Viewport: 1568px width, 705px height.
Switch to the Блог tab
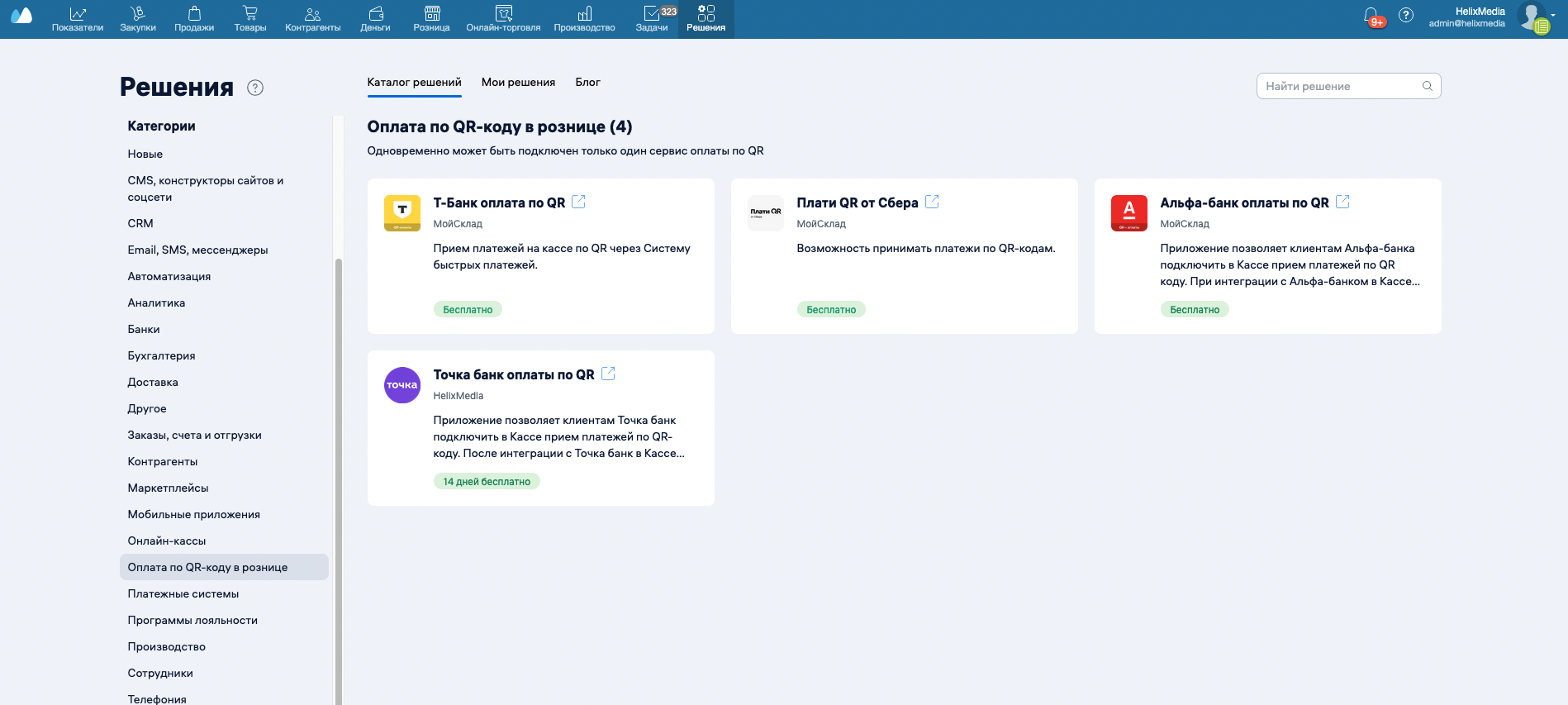pyautogui.click(x=588, y=83)
